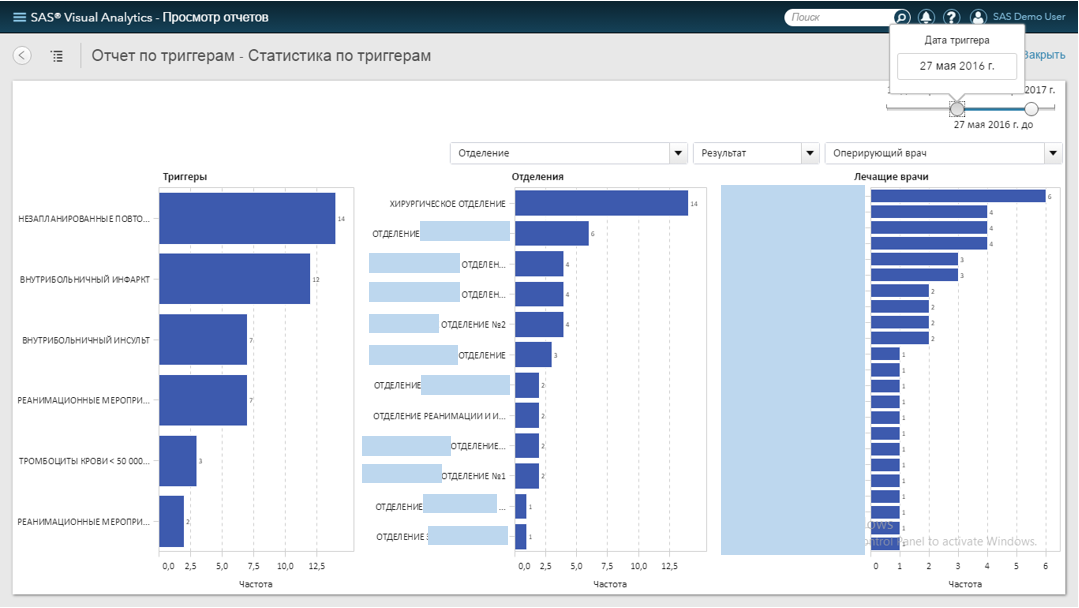Click the ВНУТРИБОЛЬНИЧНЫЙ ИНСУЛЬТ label
The image size is (1079, 608).
click(86, 340)
